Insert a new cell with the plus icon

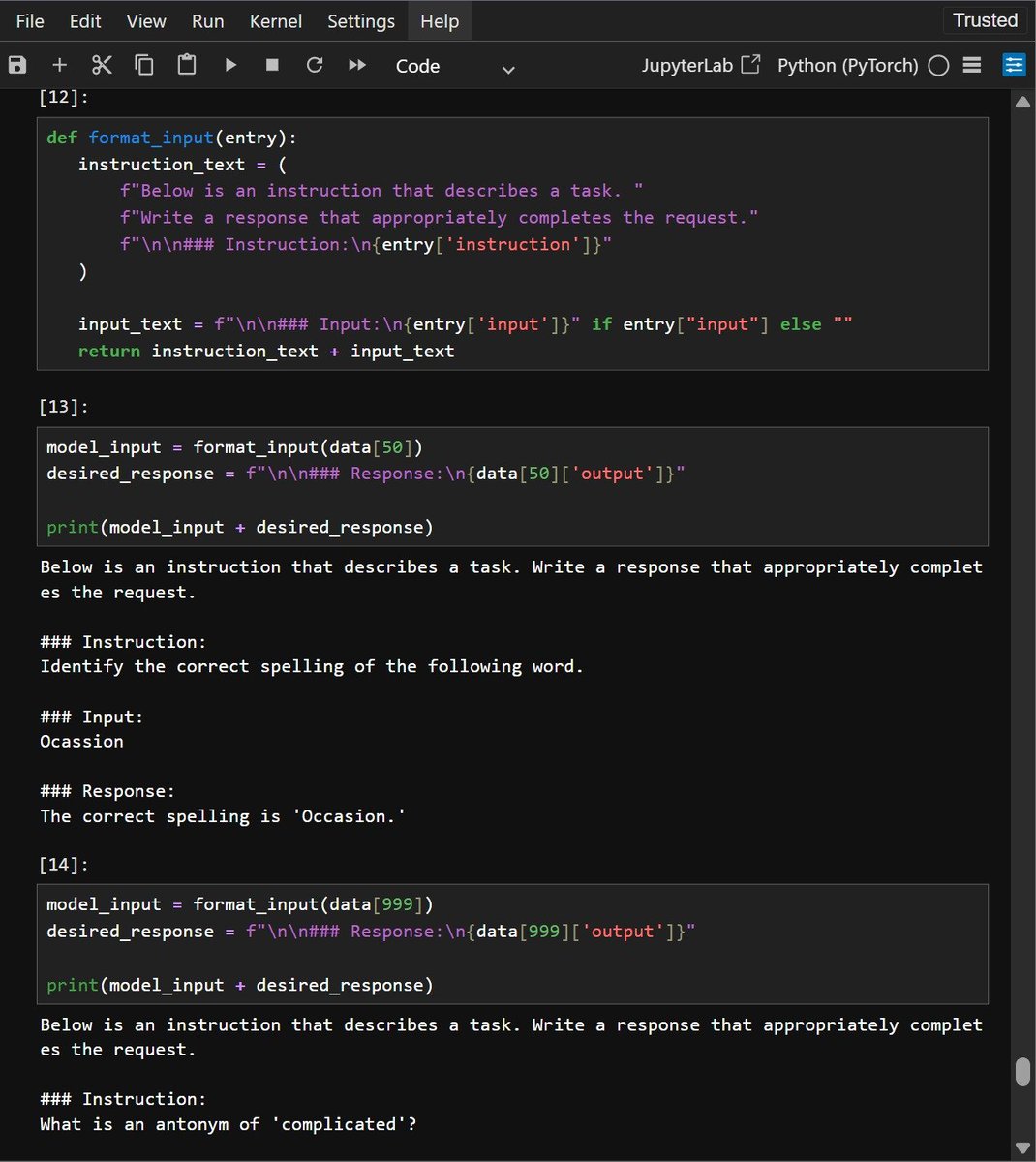[60, 65]
